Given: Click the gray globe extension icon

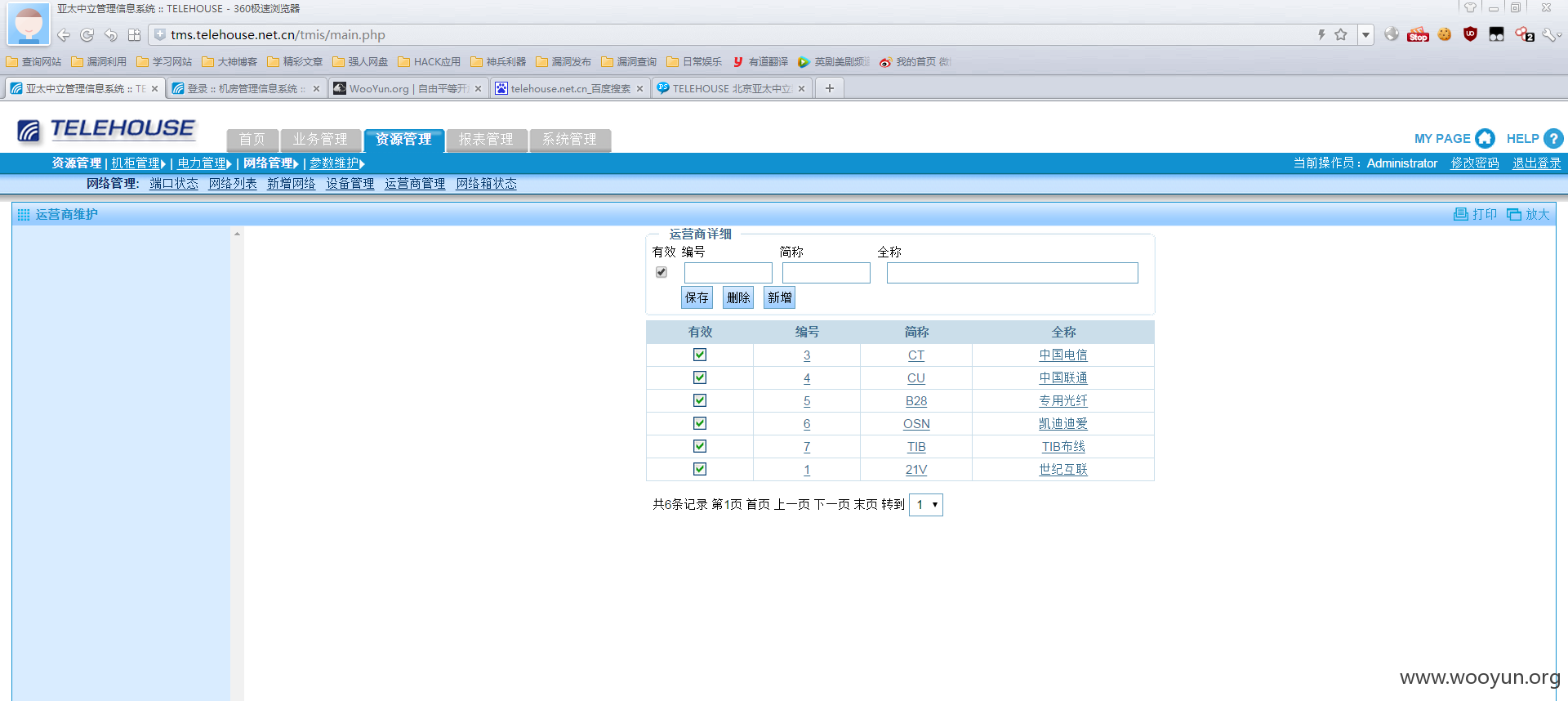Looking at the screenshot, I should point(1392,33).
